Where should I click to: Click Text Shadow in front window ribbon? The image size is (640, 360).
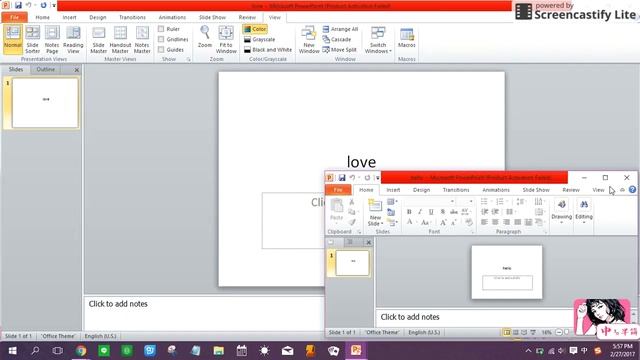(x=442, y=212)
